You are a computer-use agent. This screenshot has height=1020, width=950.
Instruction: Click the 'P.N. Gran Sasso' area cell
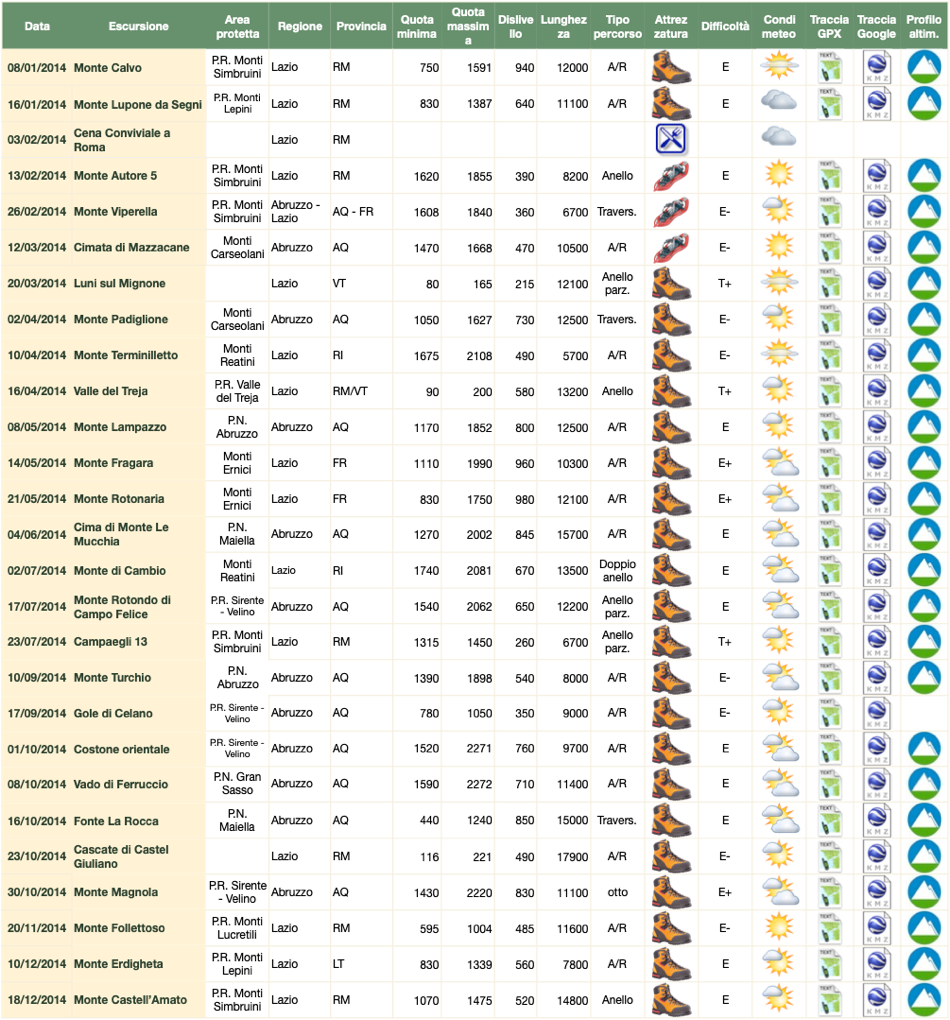[238, 783]
